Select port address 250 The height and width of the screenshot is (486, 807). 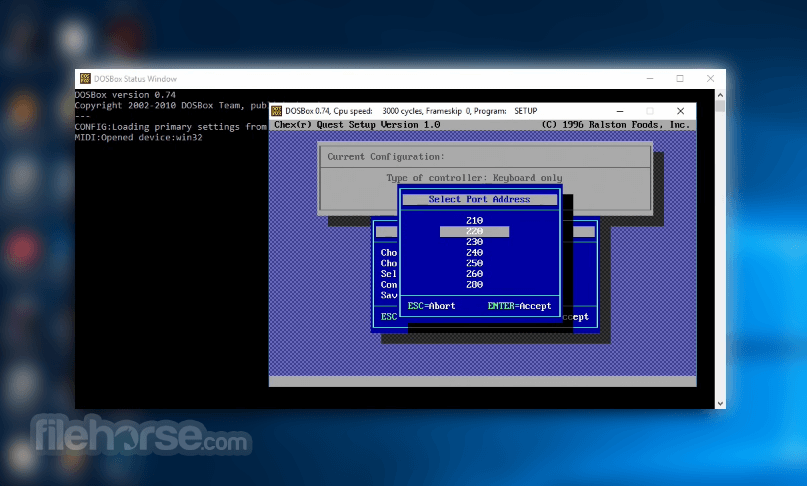[x=474, y=263]
